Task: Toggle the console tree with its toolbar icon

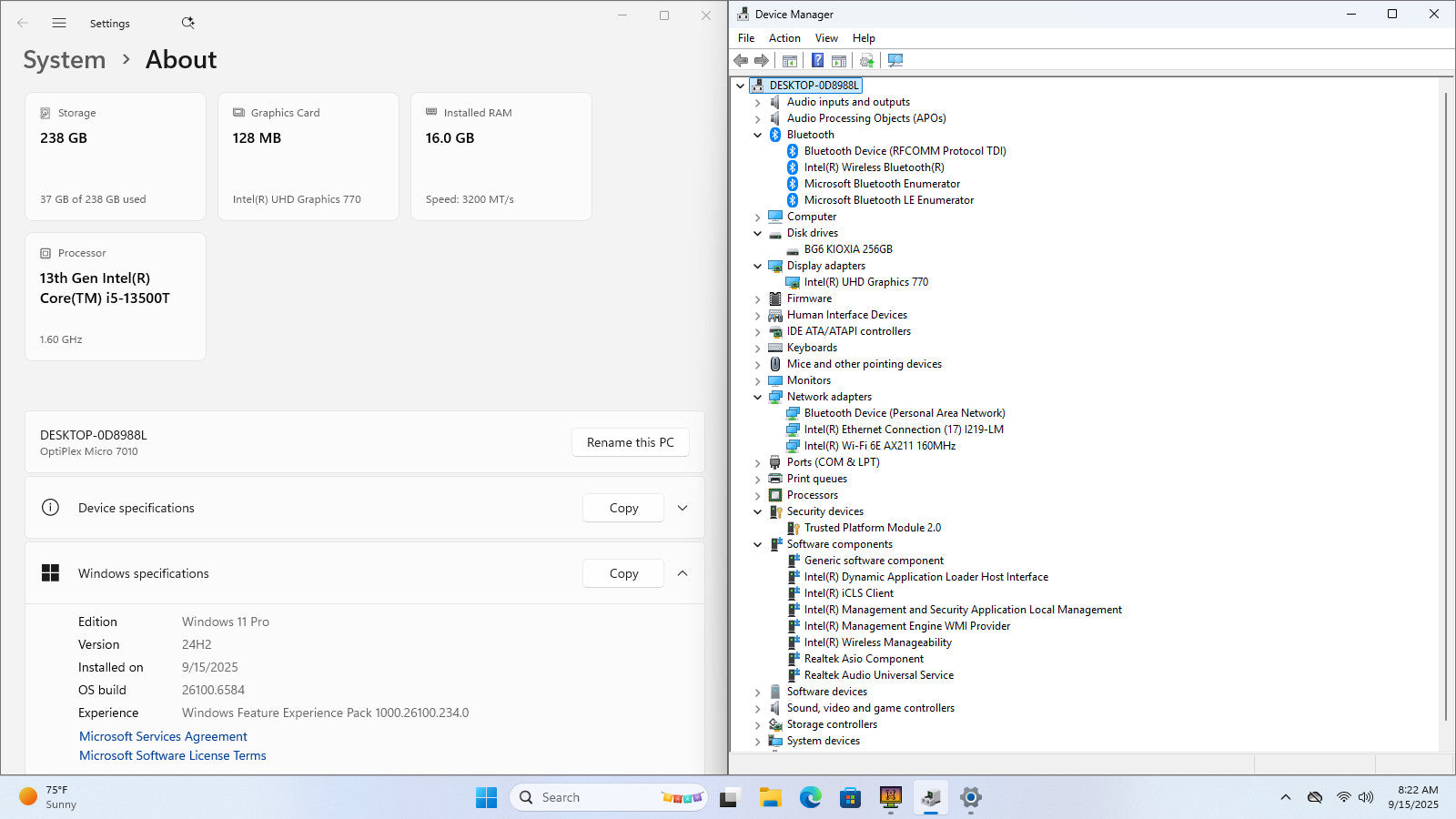Action: point(790,60)
